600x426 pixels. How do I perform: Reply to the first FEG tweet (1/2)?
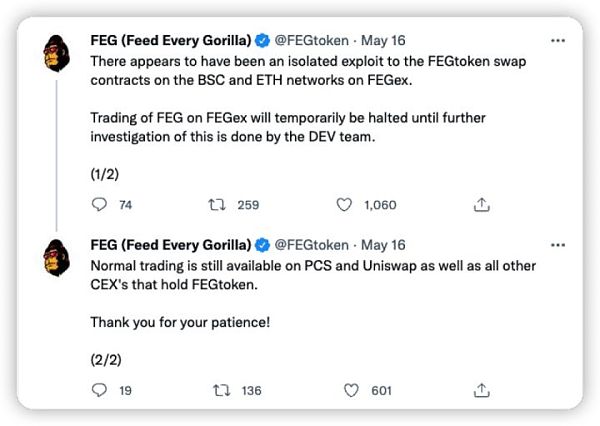coord(98,204)
